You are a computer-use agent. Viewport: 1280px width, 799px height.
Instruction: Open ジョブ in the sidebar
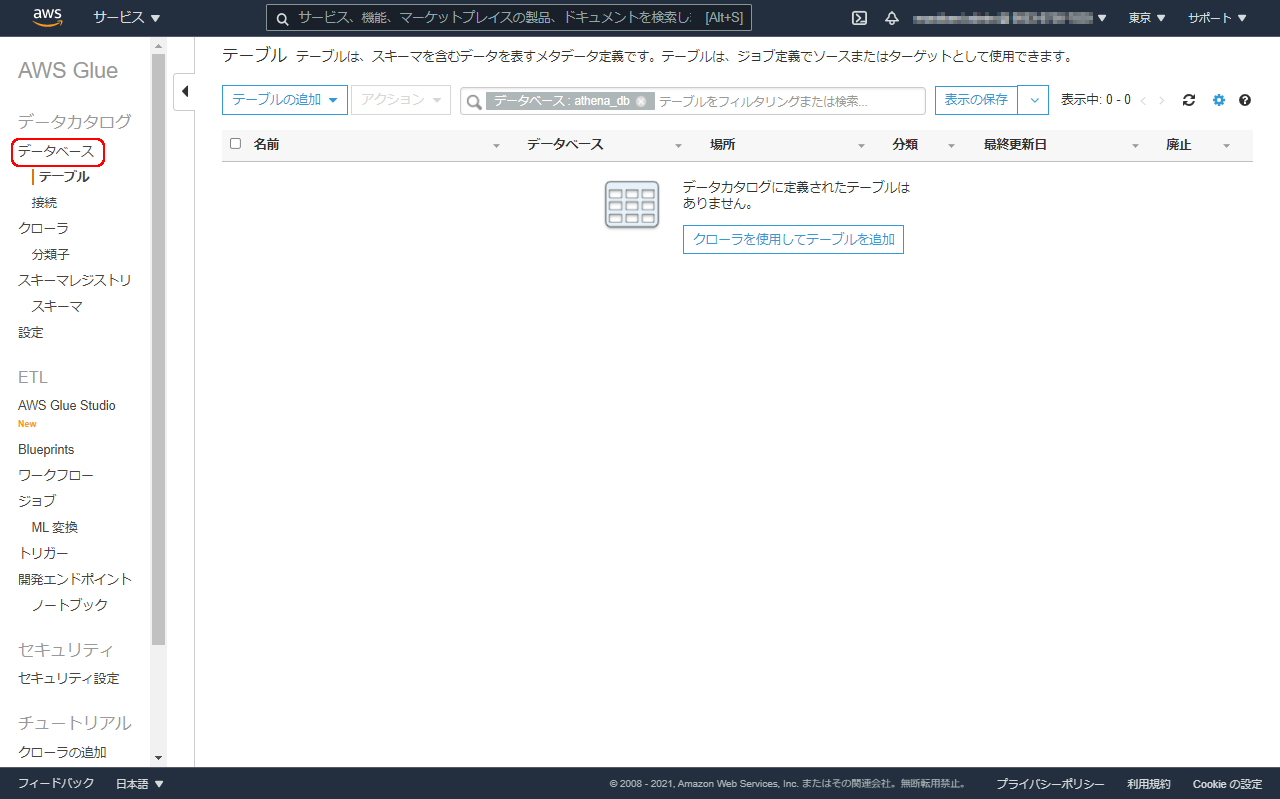pos(37,501)
